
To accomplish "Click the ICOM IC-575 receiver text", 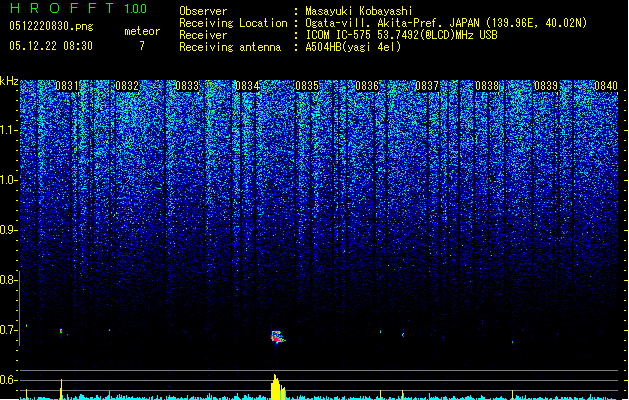I will (402, 35).
